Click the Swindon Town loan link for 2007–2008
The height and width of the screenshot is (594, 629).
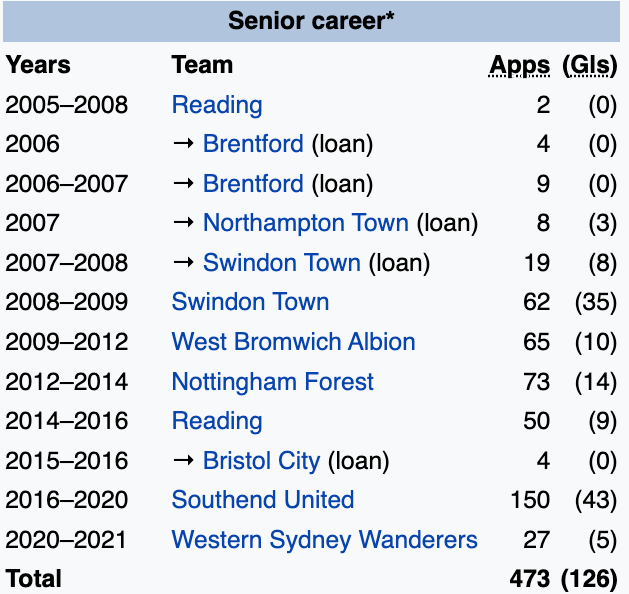(281, 263)
